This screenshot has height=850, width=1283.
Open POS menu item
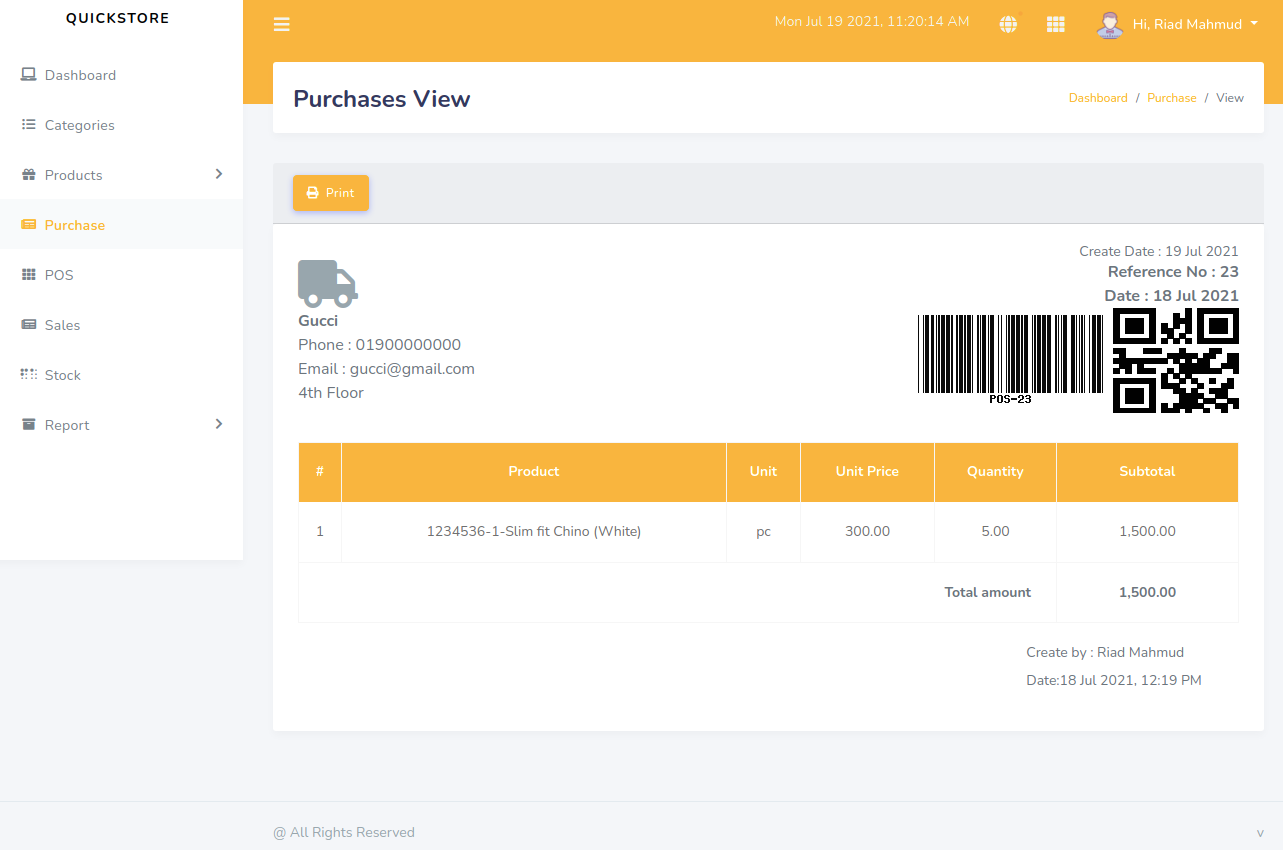(121, 275)
